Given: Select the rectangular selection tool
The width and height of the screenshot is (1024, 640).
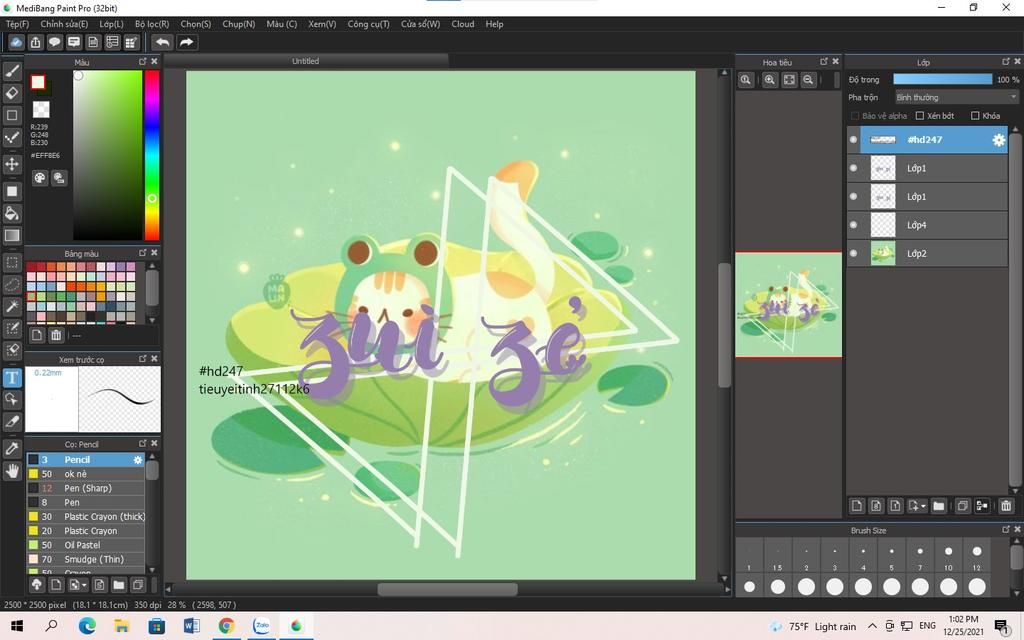Looking at the screenshot, I should coord(12,263).
